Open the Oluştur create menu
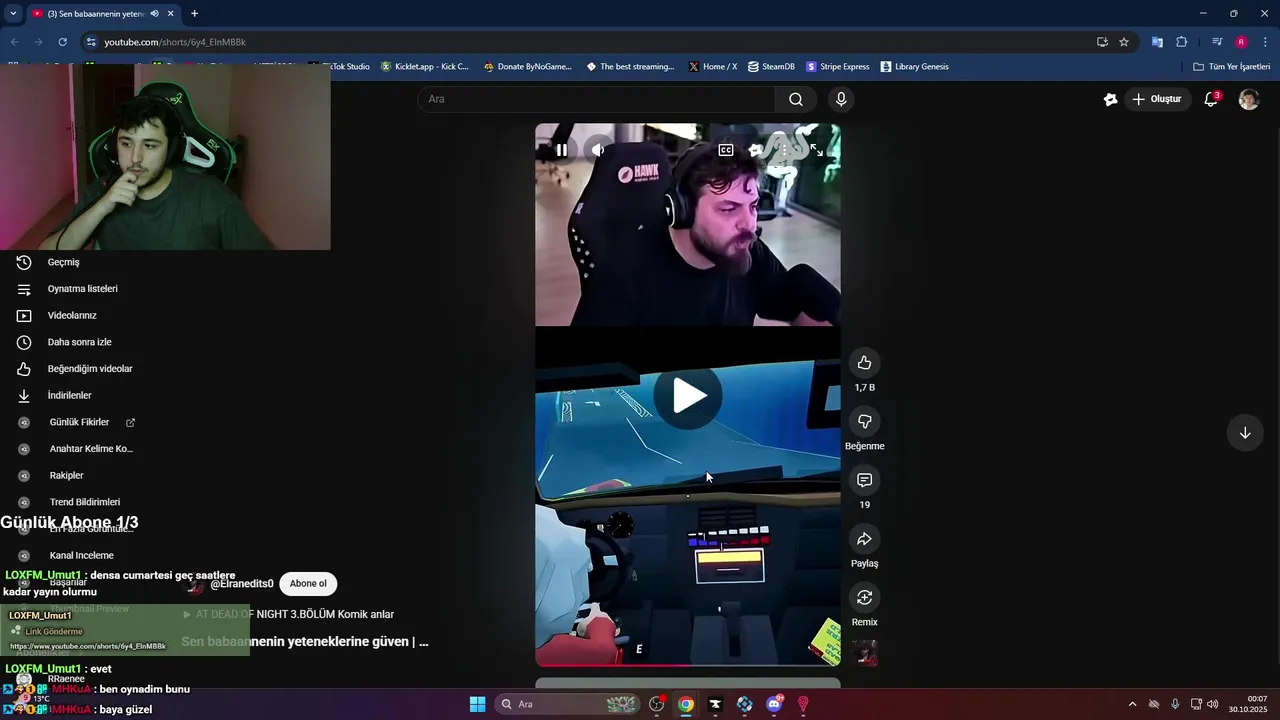 [1156, 99]
